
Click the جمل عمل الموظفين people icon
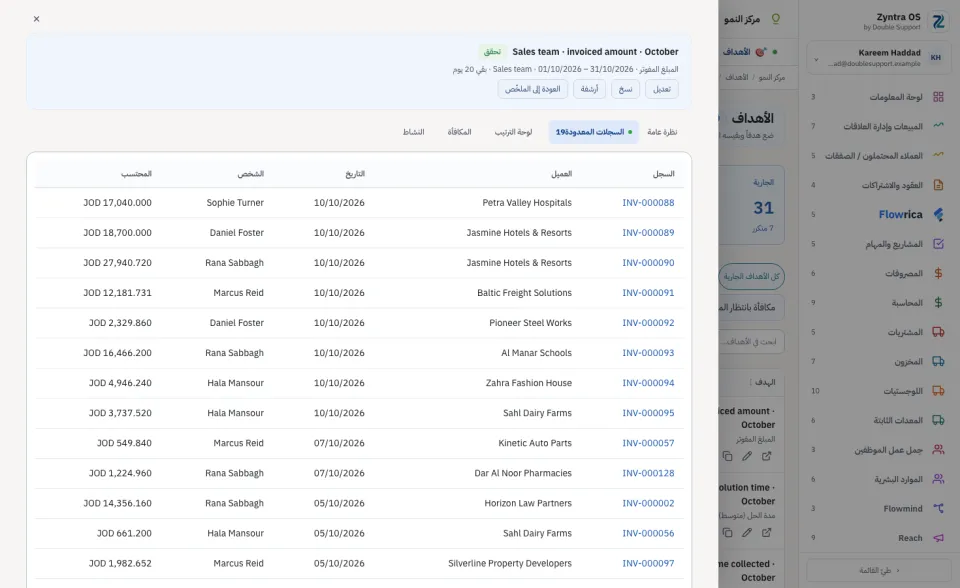point(938,450)
